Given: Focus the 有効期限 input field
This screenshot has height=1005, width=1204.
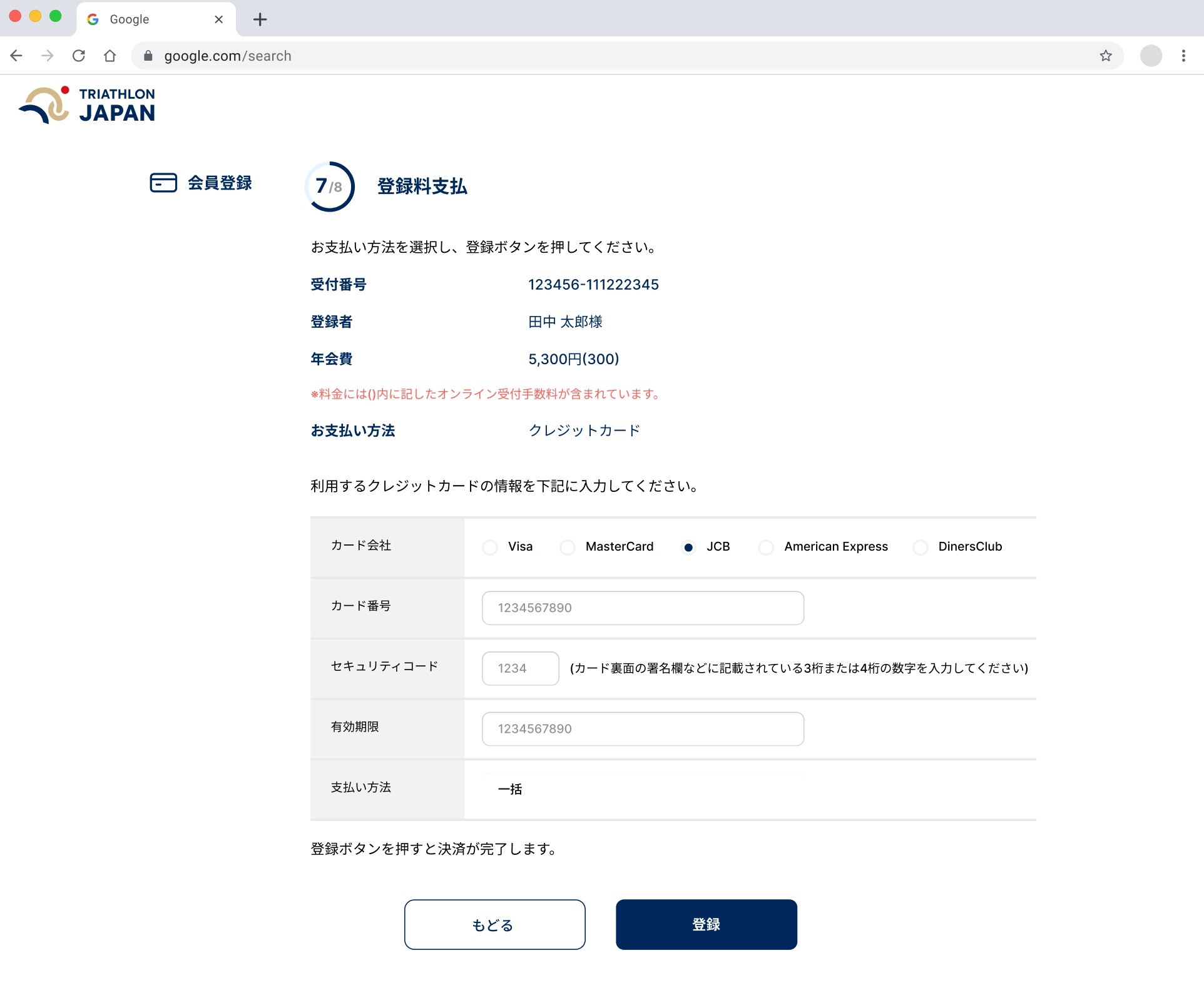Looking at the screenshot, I should pos(643,728).
